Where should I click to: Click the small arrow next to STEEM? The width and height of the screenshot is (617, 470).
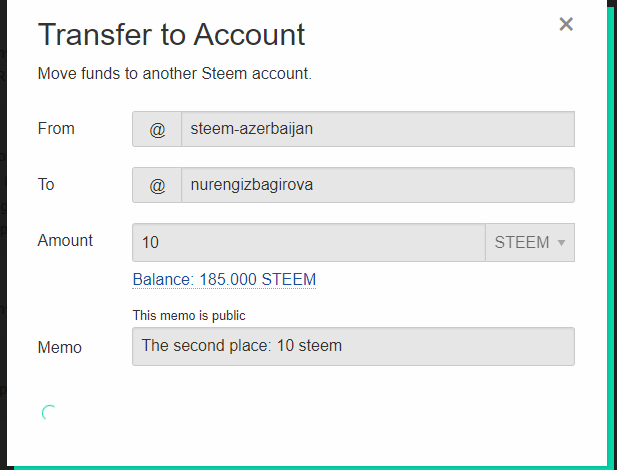pyautogui.click(x=562, y=243)
